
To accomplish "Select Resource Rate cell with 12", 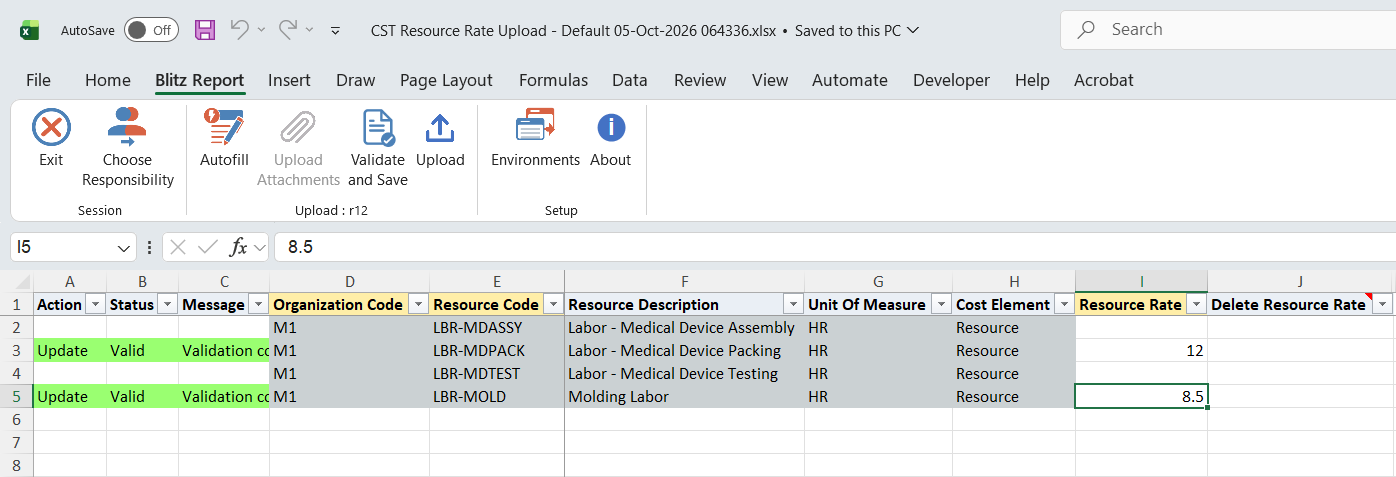I will tap(1141, 351).
